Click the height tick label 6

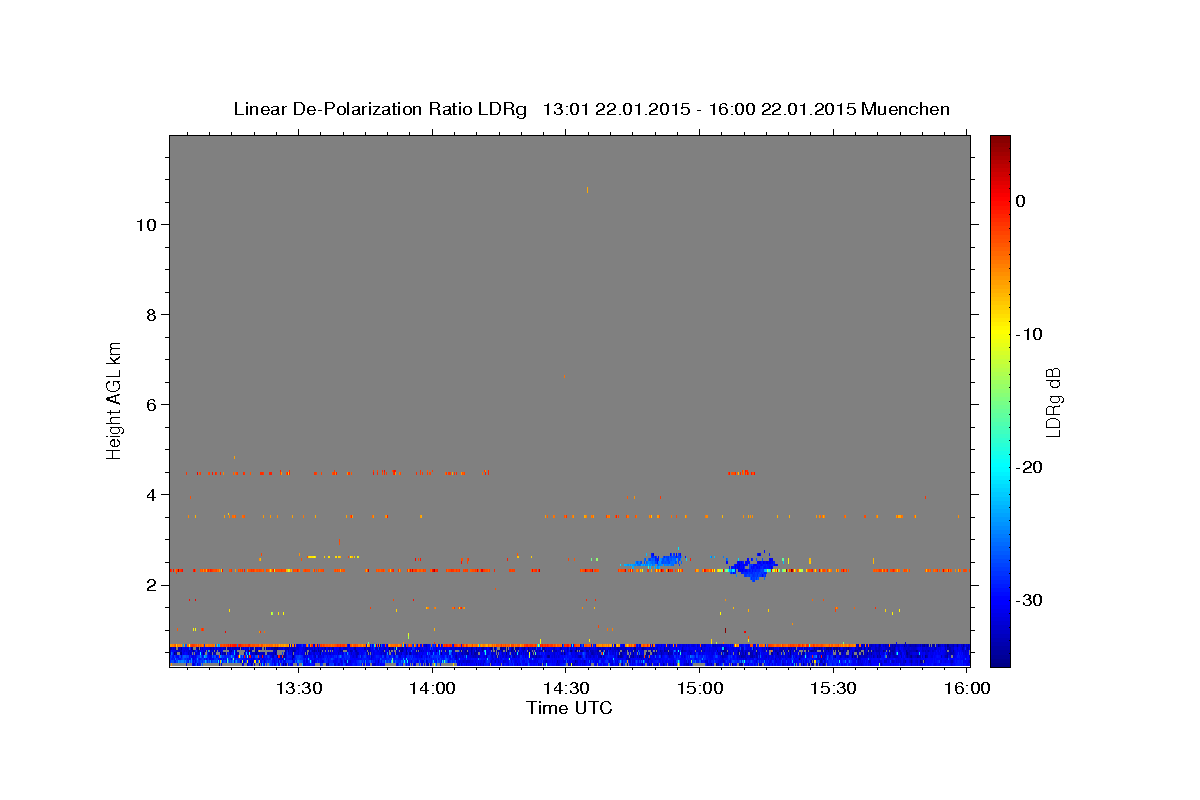[150, 405]
